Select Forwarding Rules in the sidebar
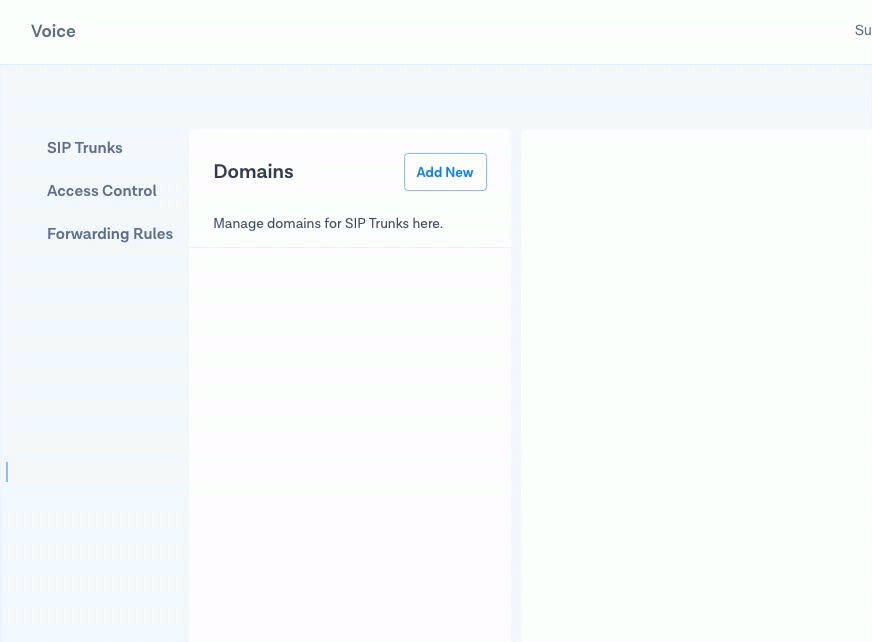This screenshot has height=642, width=872. click(109, 234)
